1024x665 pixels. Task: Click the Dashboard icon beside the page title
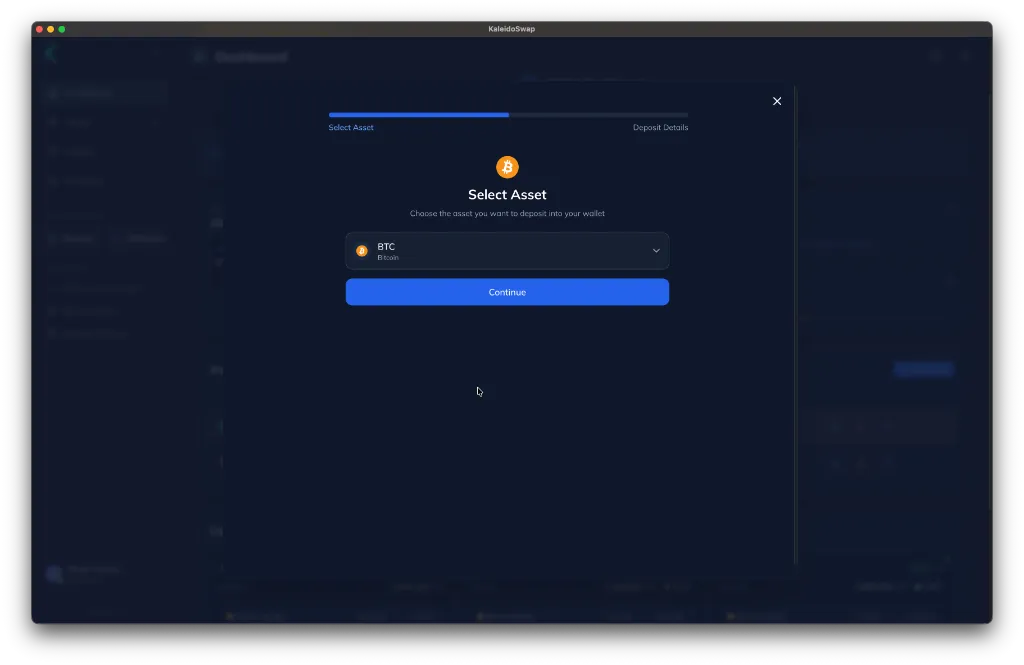coord(199,56)
